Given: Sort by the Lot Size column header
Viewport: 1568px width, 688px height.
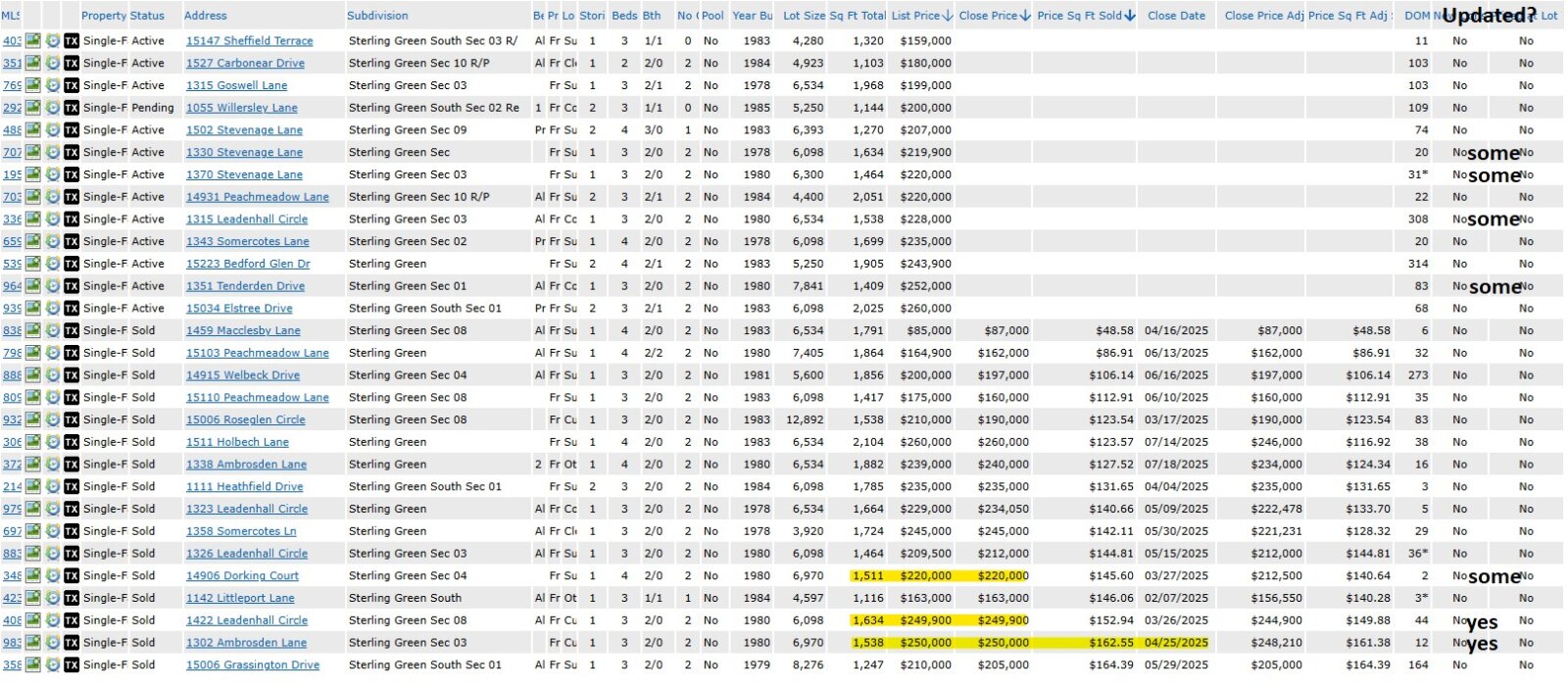Looking at the screenshot, I should pos(805,16).
